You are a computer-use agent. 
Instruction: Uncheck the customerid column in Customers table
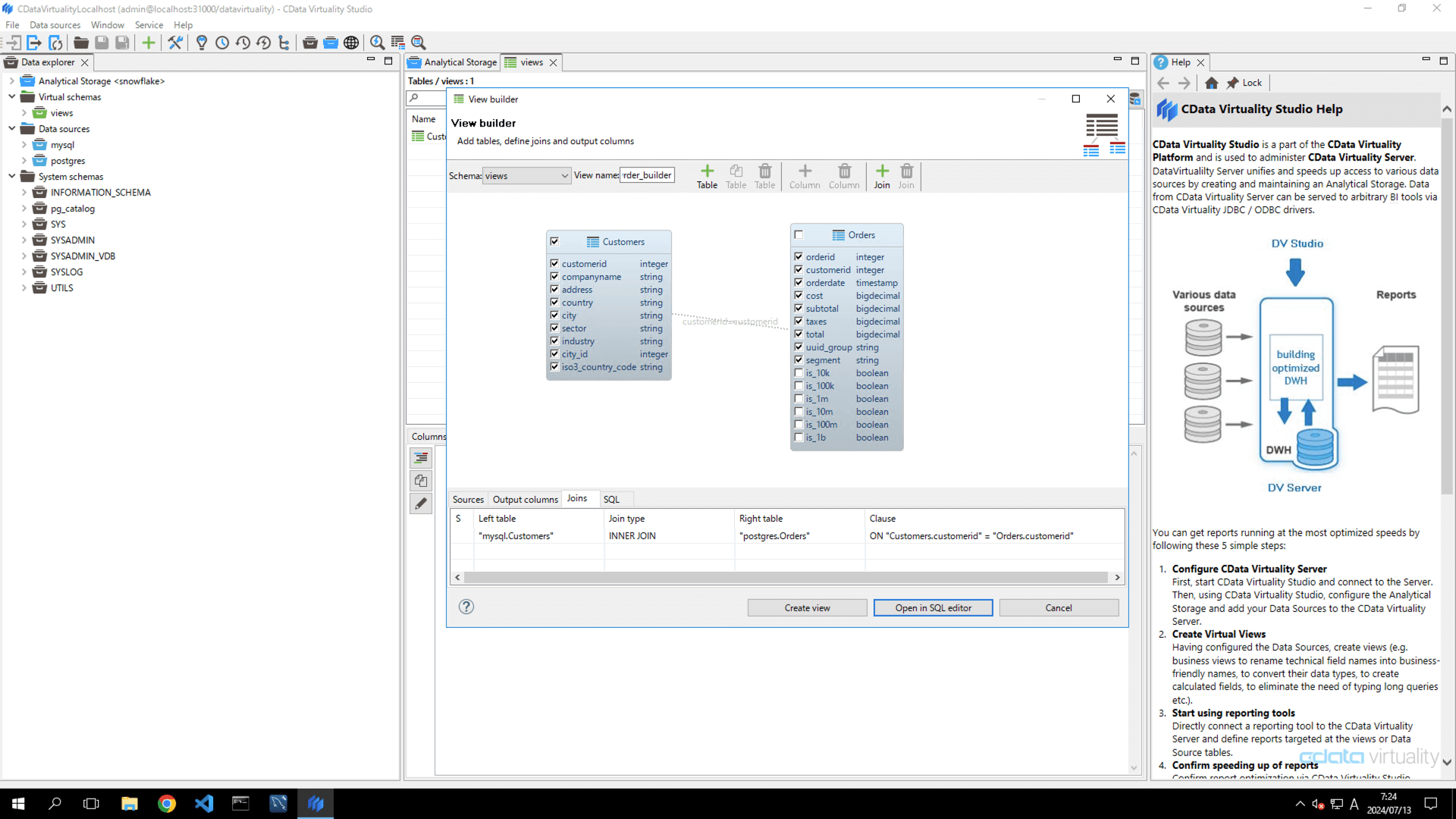[554, 263]
